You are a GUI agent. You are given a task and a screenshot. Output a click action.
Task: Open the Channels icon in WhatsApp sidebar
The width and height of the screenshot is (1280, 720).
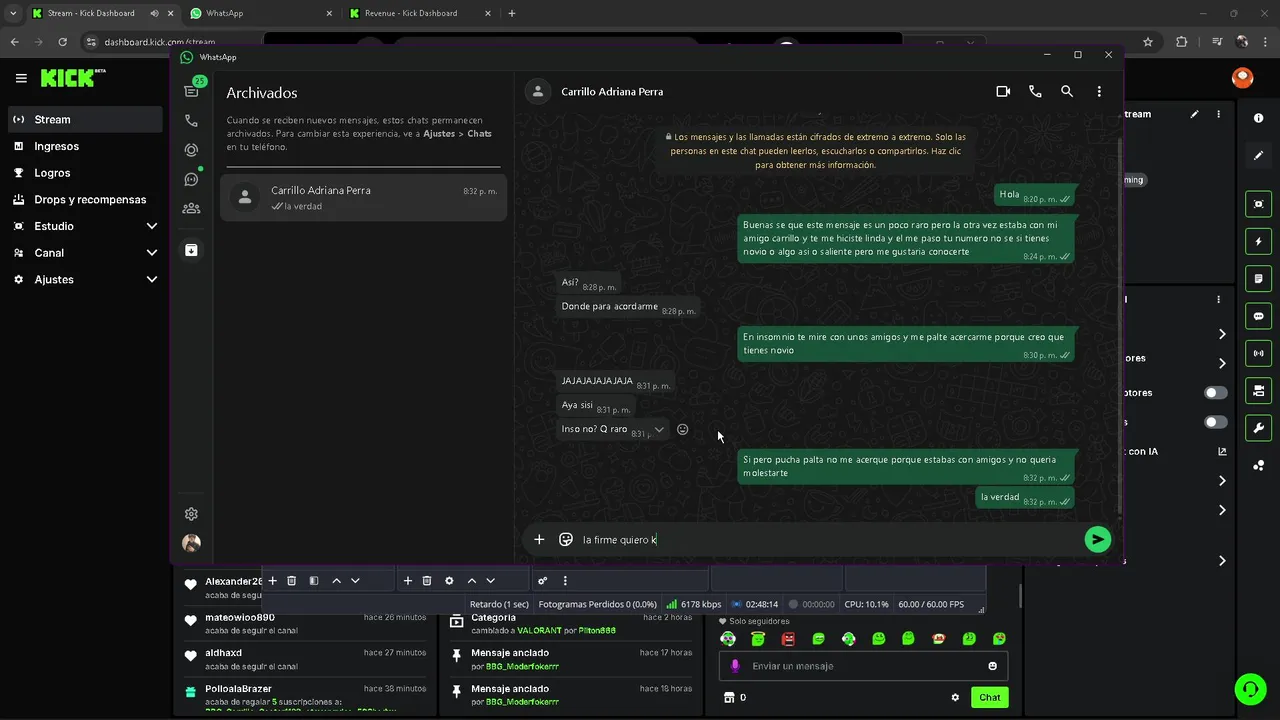(191, 179)
